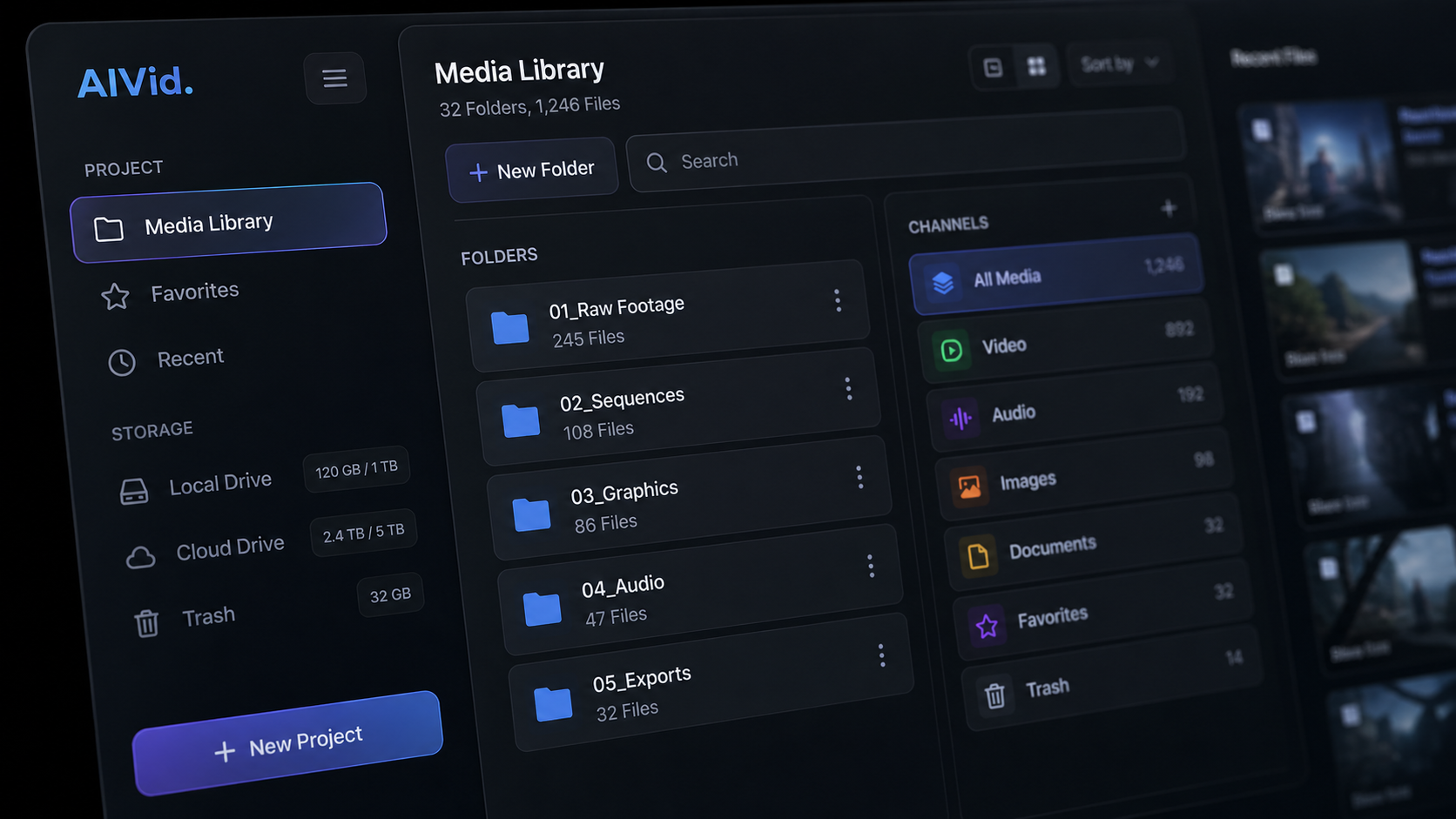Click the AIVid. logo

coord(135,83)
